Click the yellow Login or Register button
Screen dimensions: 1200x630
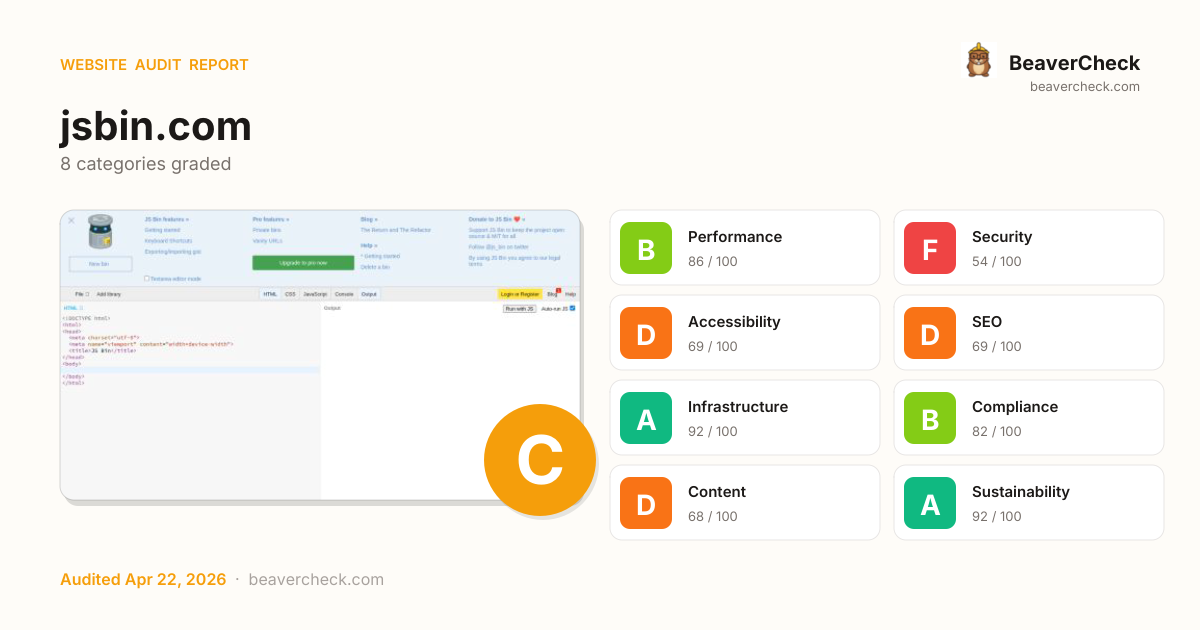point(519,294)
